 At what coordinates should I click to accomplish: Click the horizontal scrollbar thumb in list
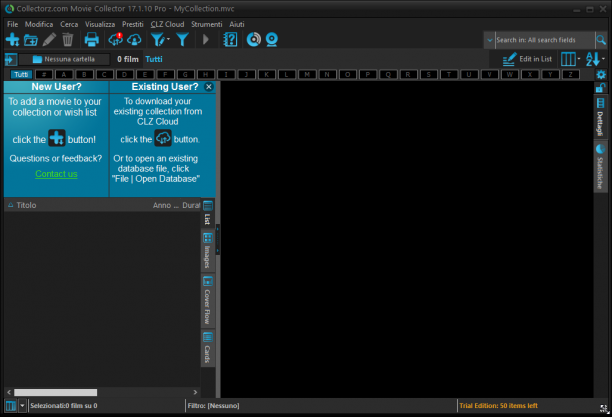click(55, 392)
